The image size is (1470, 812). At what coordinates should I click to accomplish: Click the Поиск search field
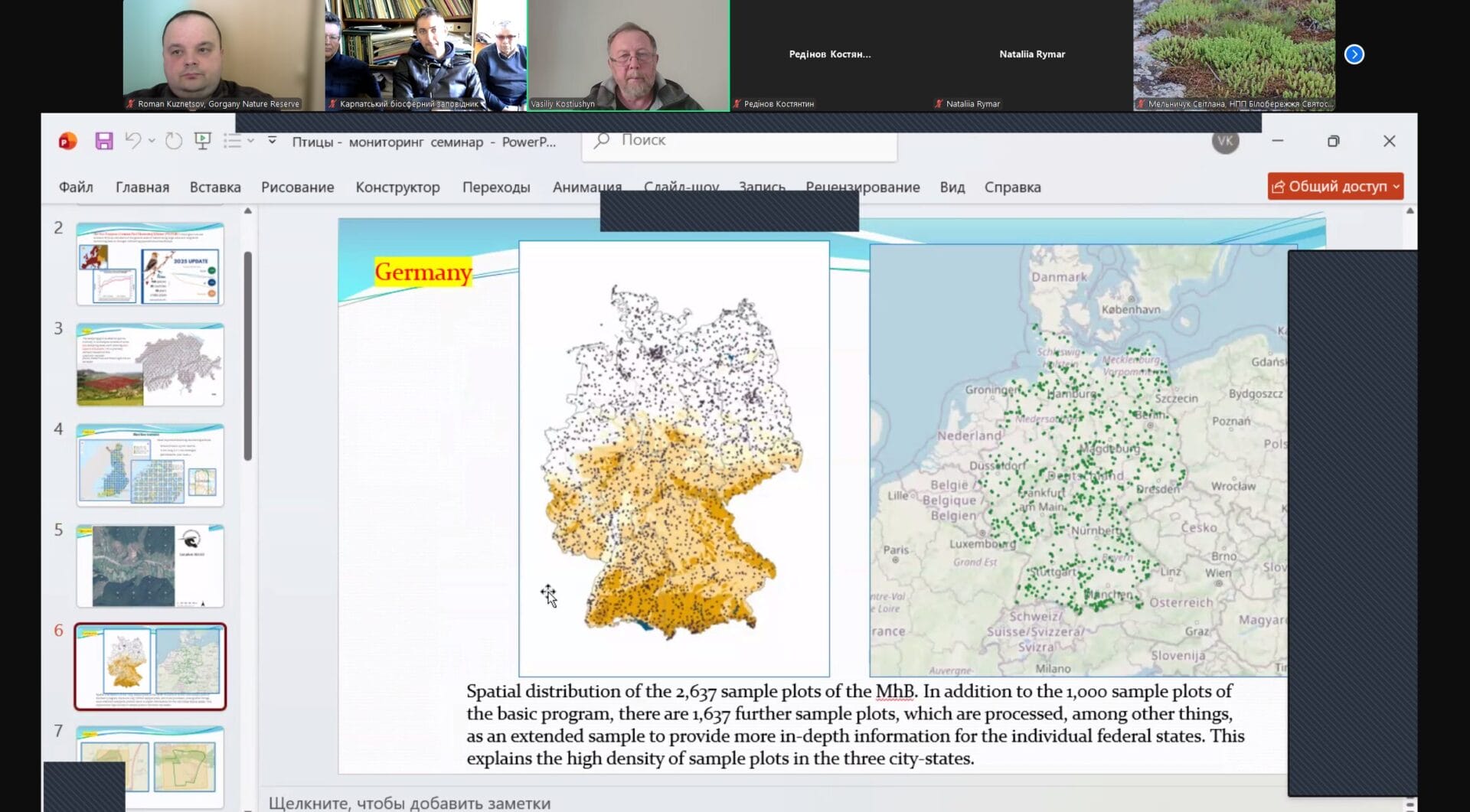coord(739,141)
